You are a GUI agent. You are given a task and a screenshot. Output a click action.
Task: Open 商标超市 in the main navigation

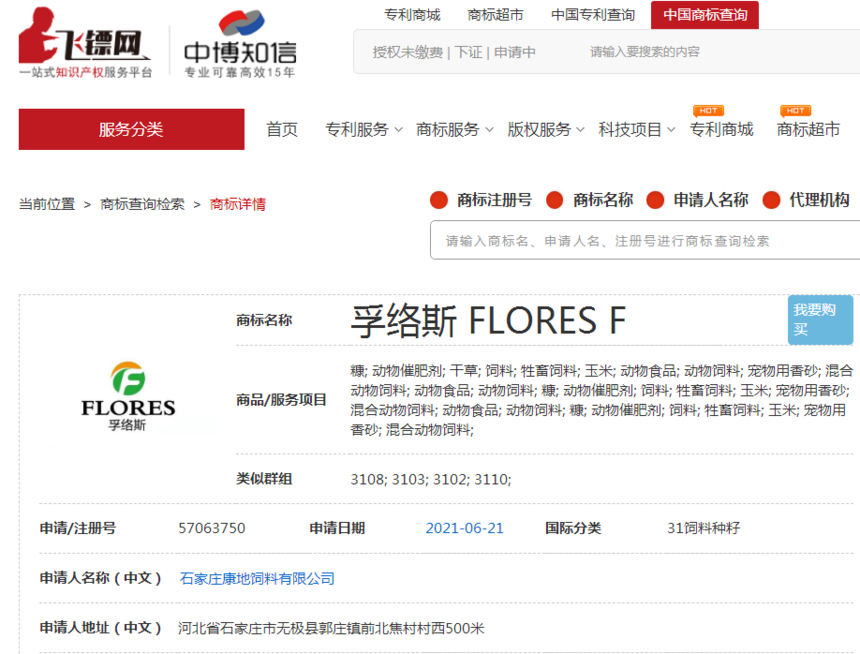point(808,129)
